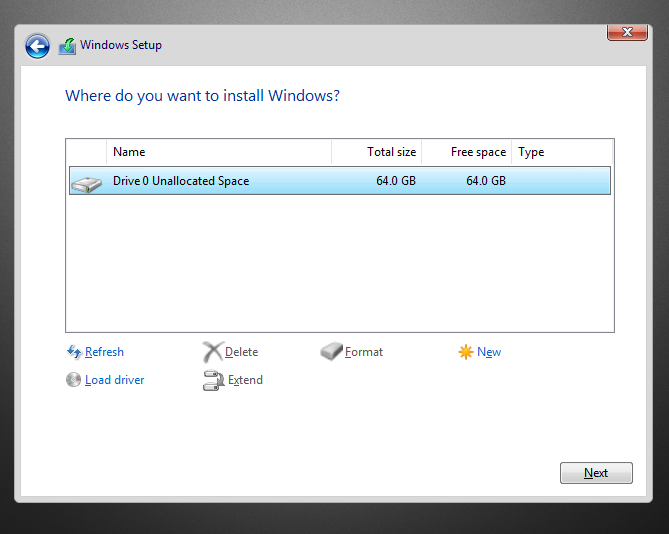Click the Delete X icon
The height and width of the screenshot is (534, 669).
(212, 352)
